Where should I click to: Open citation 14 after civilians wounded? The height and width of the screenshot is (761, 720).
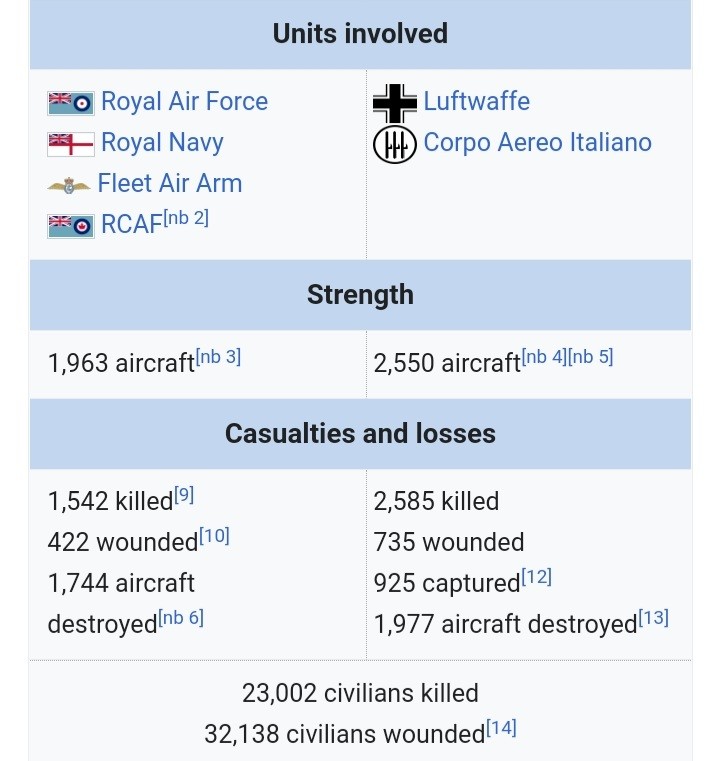pyautogui.click(x=501, y=727)
